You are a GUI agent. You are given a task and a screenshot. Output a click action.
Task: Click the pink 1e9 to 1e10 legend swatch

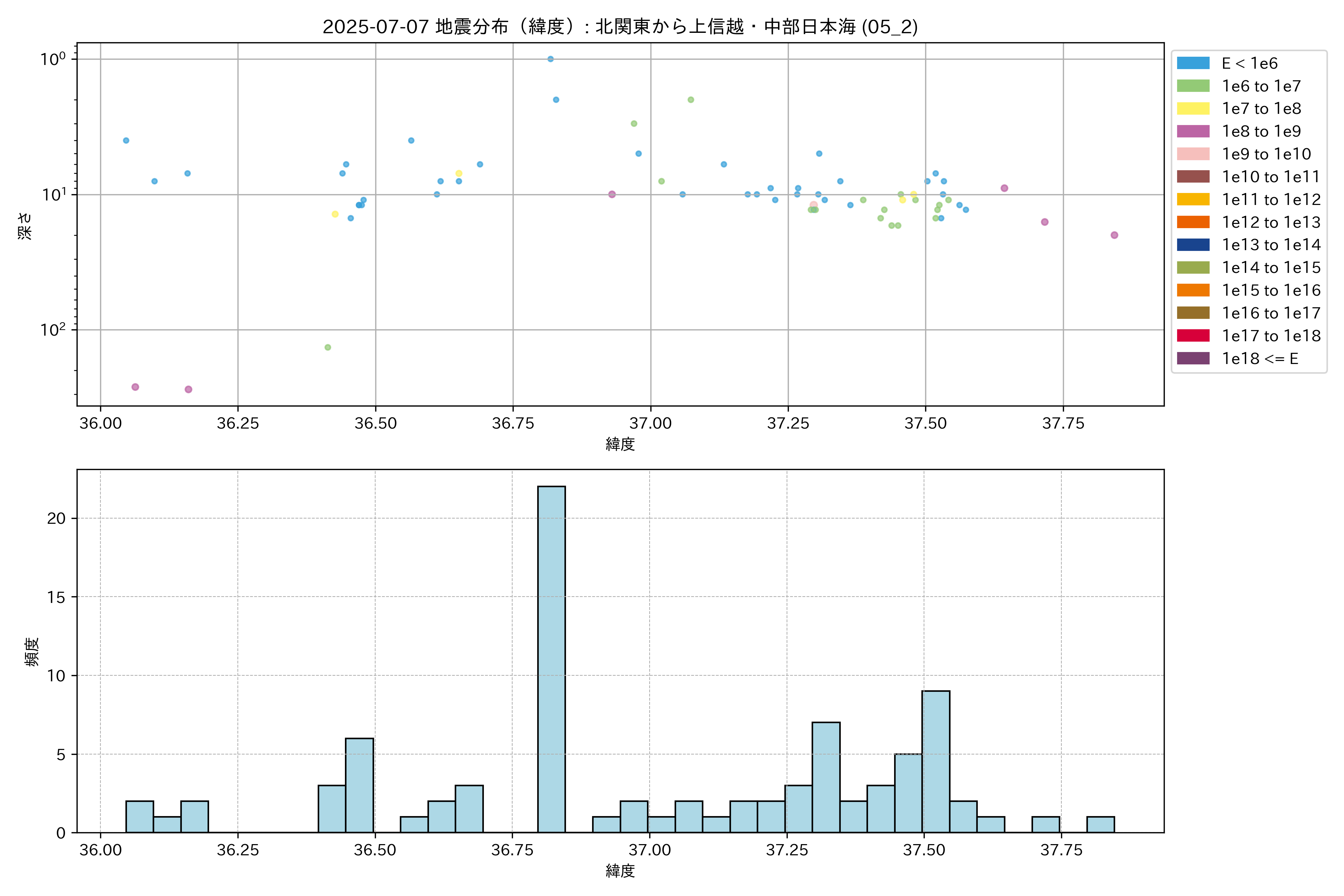pyautogui.click(x=1192, y=154)
